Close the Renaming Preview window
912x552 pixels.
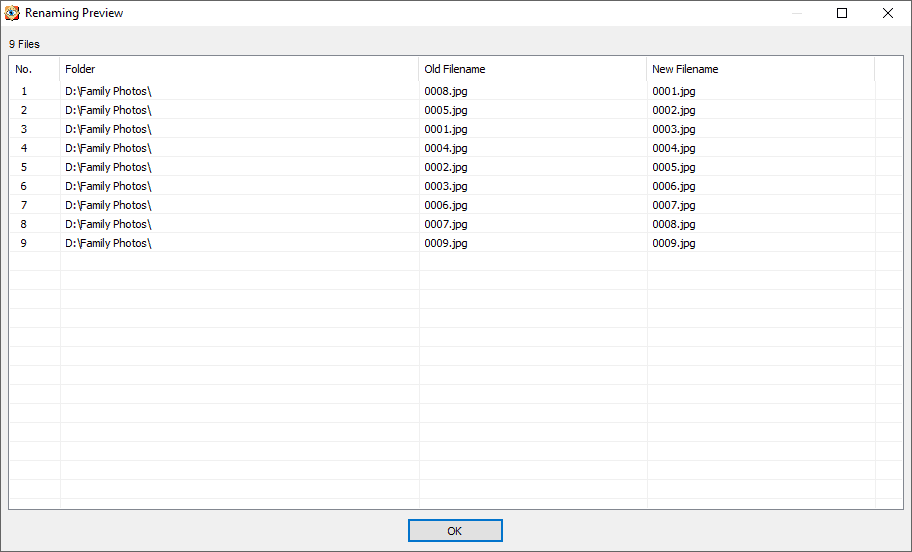[x=888, y=13]
